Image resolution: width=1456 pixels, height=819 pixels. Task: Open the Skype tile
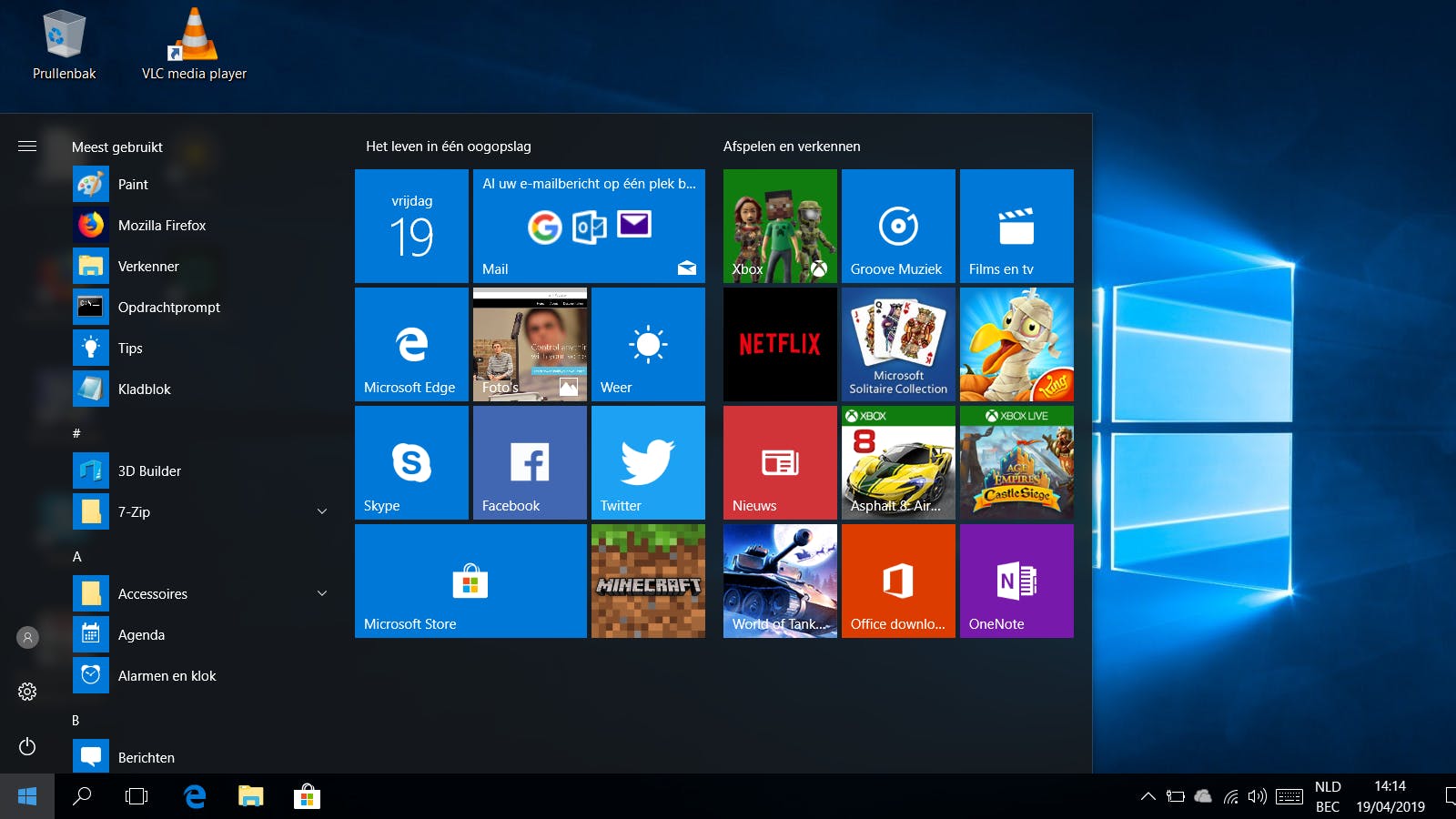point(411,462)
